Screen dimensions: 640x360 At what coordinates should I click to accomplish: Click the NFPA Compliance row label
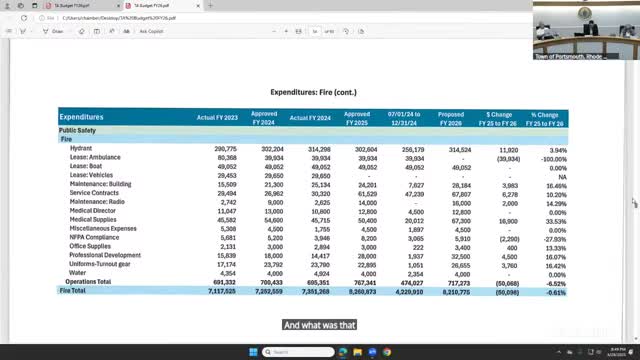pyautogui.click(x=94, y=237)
